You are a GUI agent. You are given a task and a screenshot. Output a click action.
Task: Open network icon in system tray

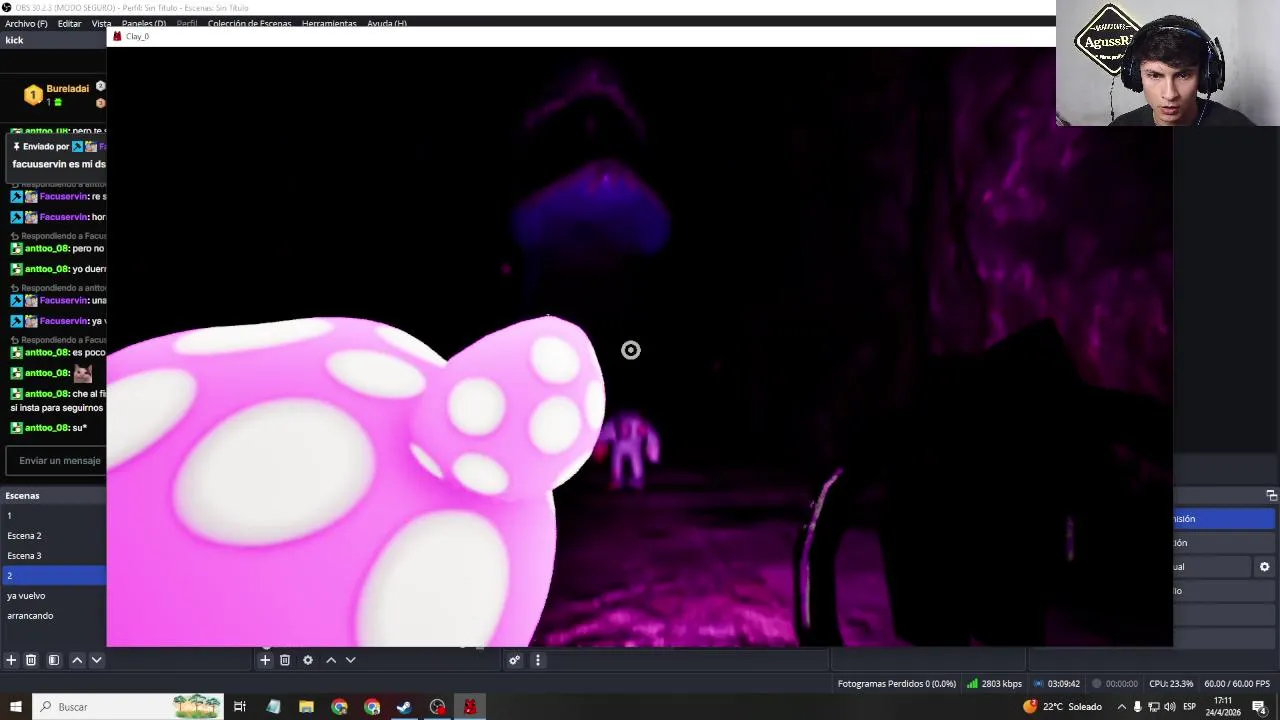tap(1153, 707)
